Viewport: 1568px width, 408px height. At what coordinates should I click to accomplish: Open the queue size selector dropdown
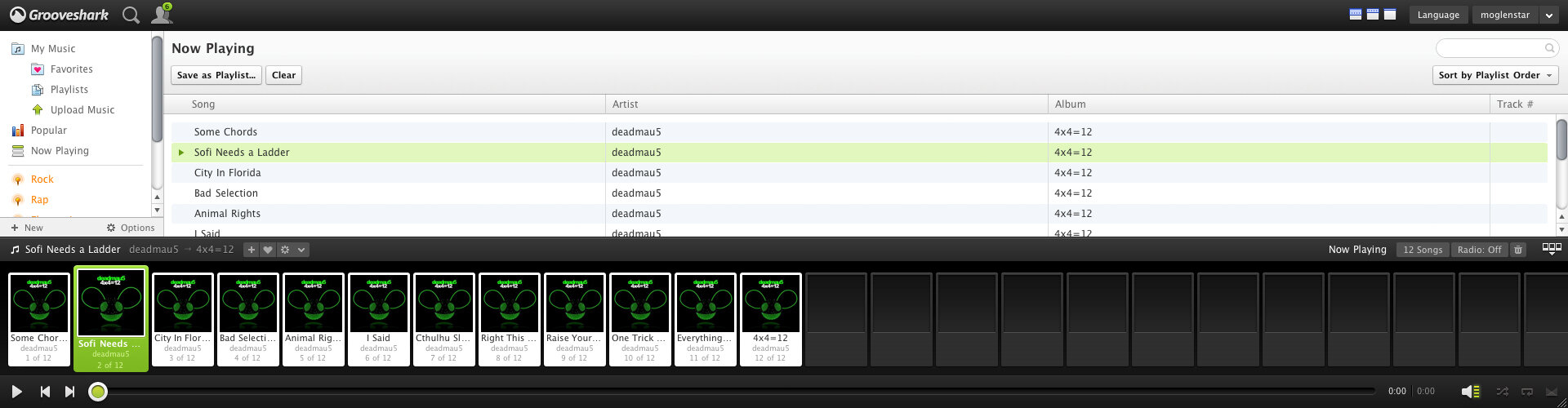point(1552,249)
